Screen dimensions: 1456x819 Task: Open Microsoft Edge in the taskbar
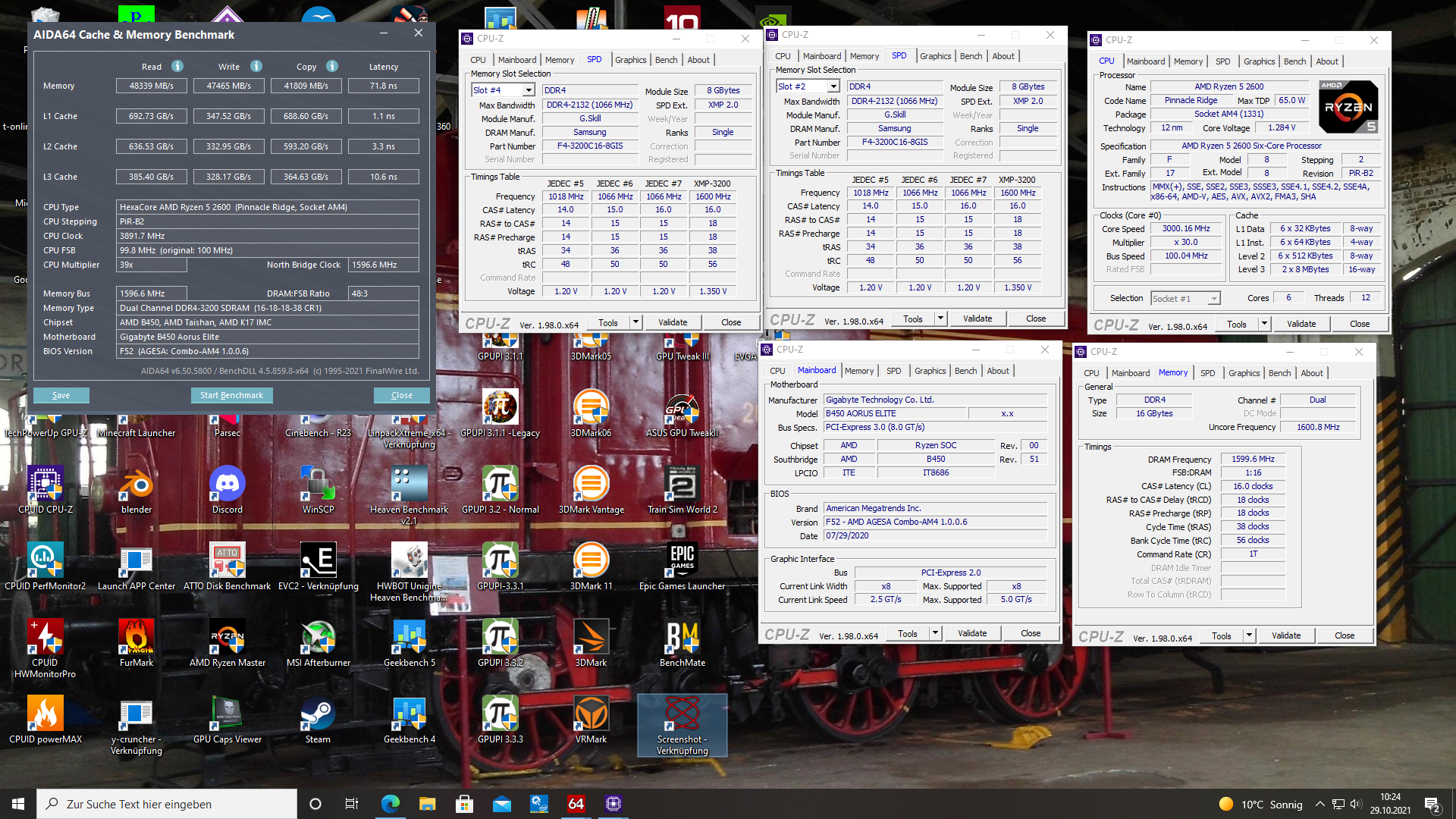point(390,804)
